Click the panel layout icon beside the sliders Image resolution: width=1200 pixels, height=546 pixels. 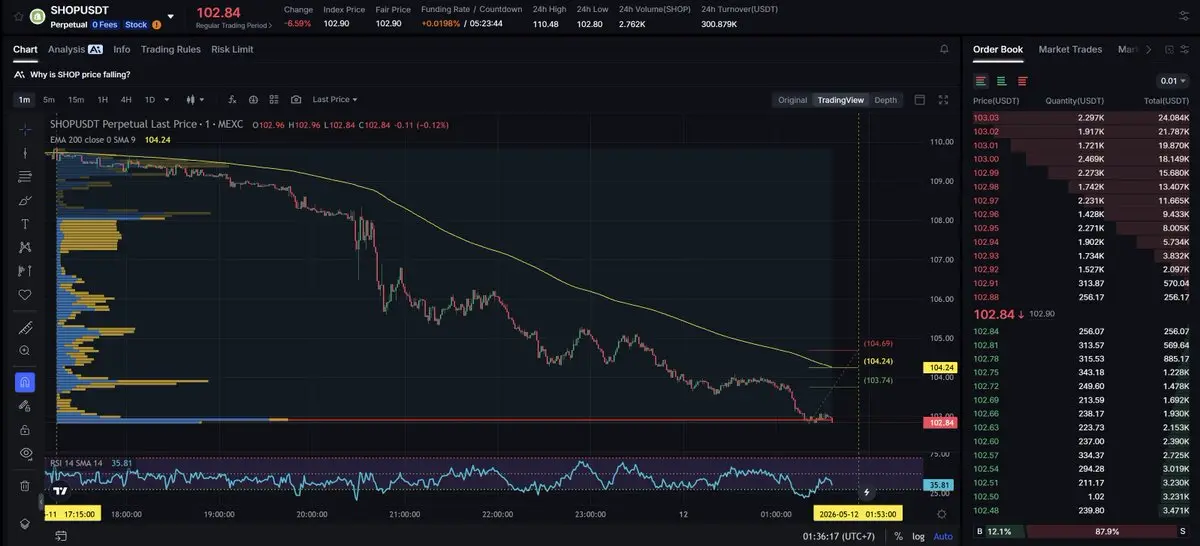1167,49
